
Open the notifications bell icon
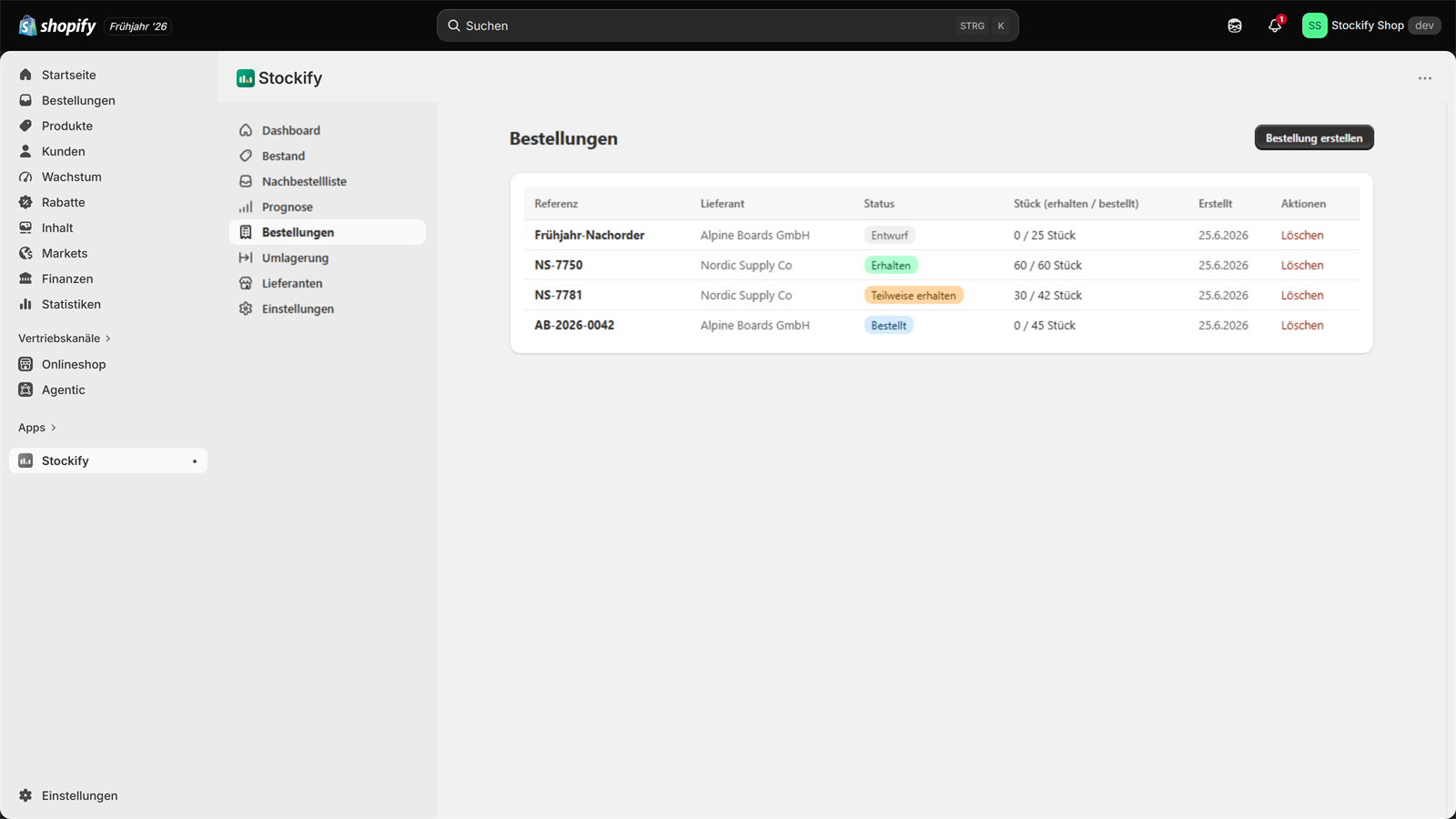pyautogui.click(x=1275, y=25)
